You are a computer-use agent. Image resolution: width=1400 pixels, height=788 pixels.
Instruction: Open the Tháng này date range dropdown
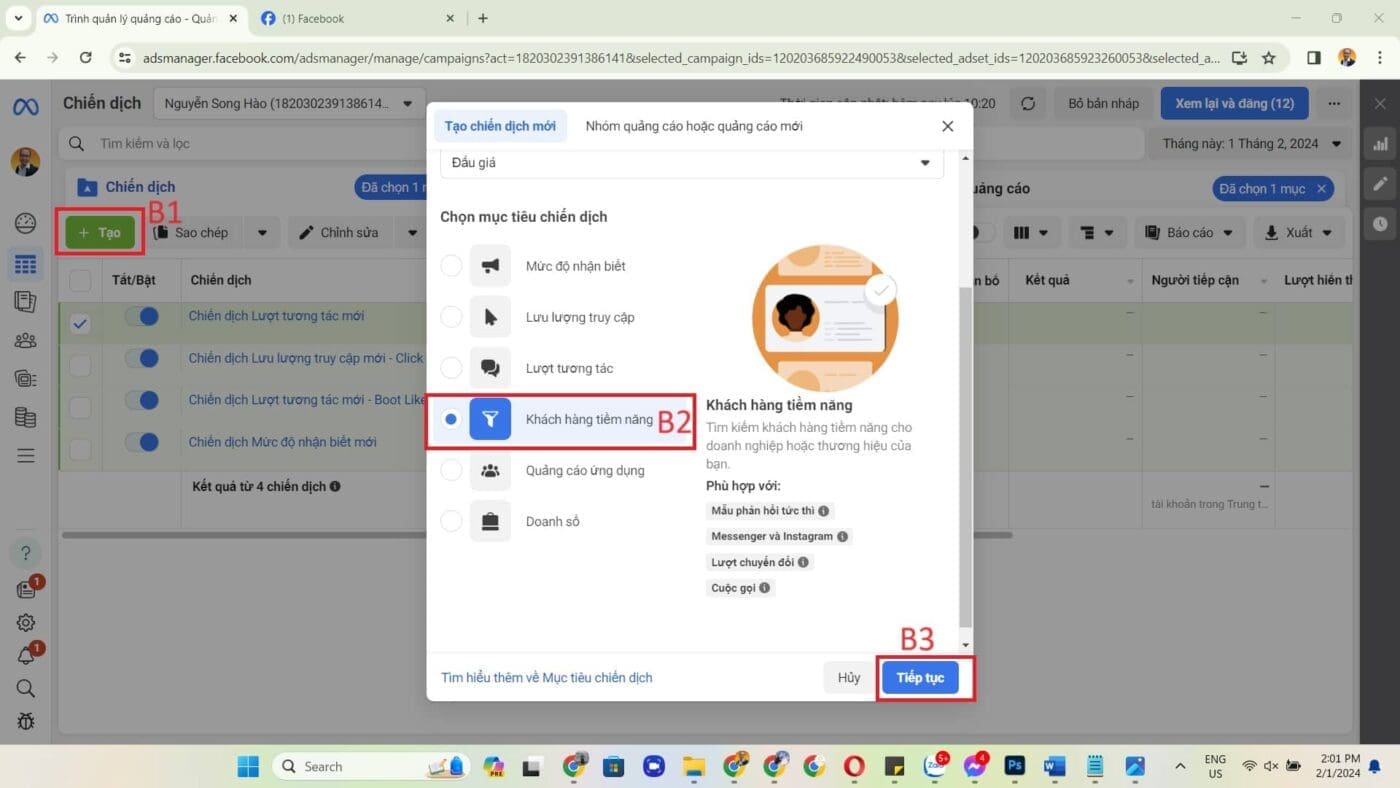[x=1252, y=144]
